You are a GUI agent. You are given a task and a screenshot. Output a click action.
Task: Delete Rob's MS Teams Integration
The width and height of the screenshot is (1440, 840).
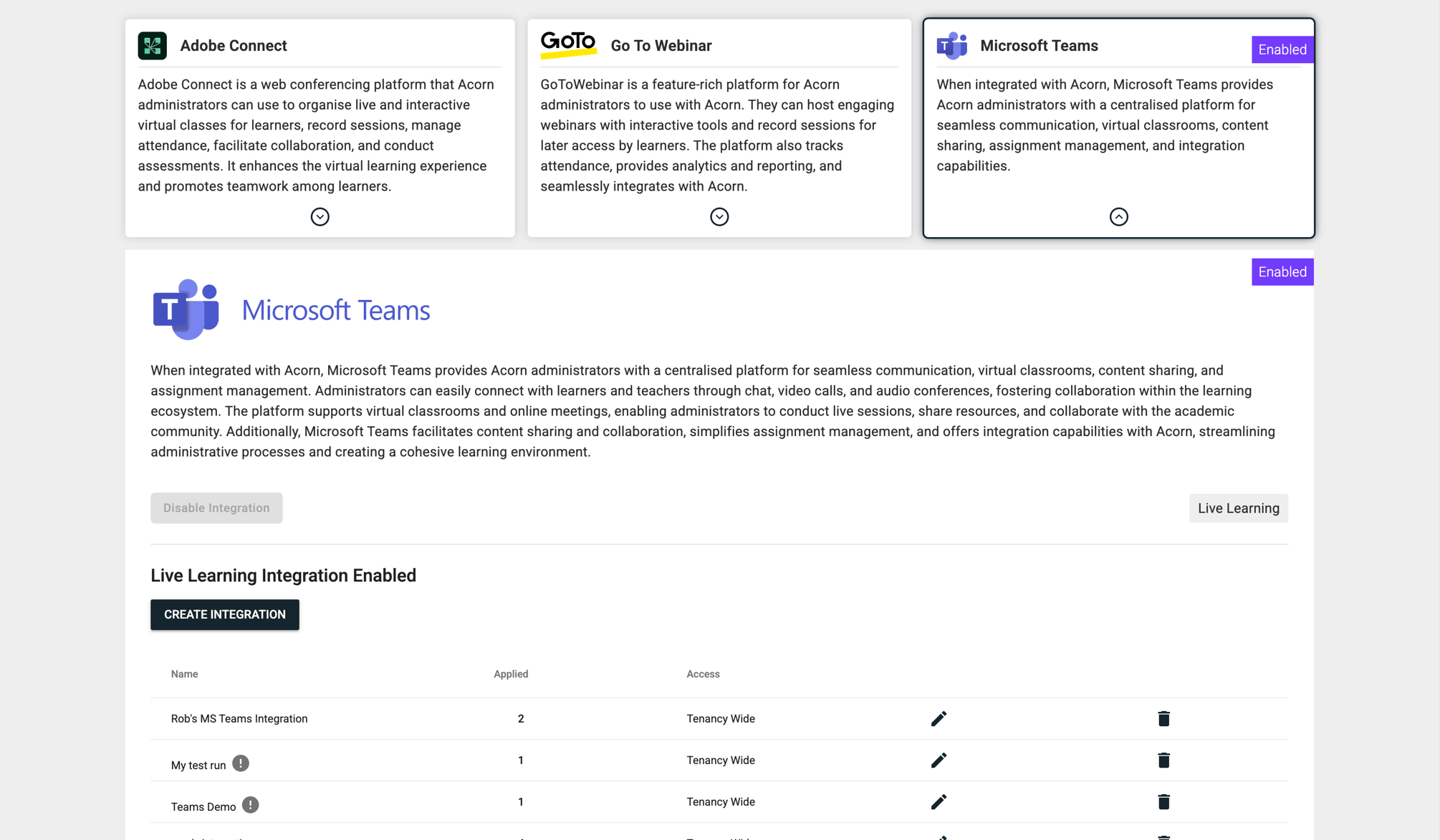tap(1163, 718)
